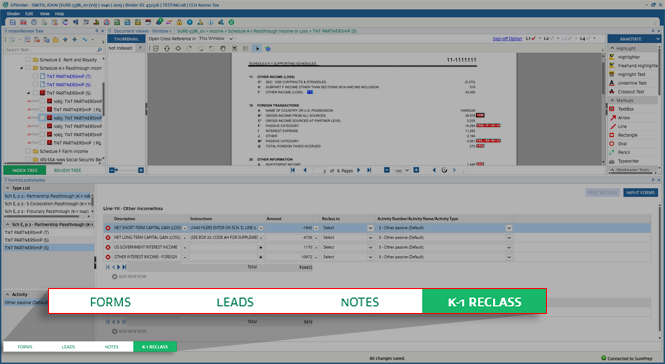The height and width of the screenshot is (364, 665).
Task: Check the Schedule E Rent and Royalty checkbox
Action: [28, 60]
